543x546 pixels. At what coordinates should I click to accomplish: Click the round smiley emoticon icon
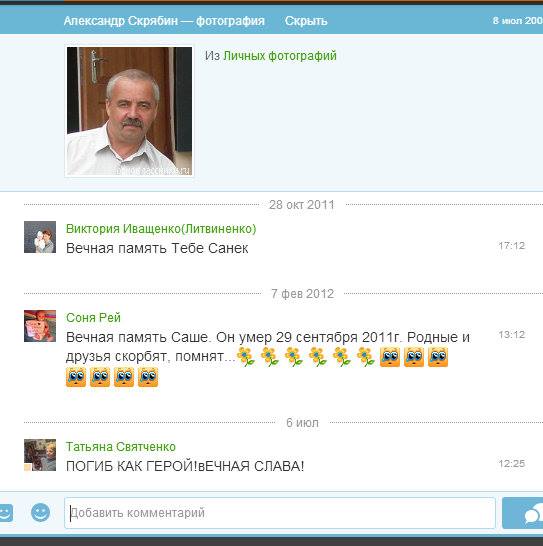tap(40, 513)
